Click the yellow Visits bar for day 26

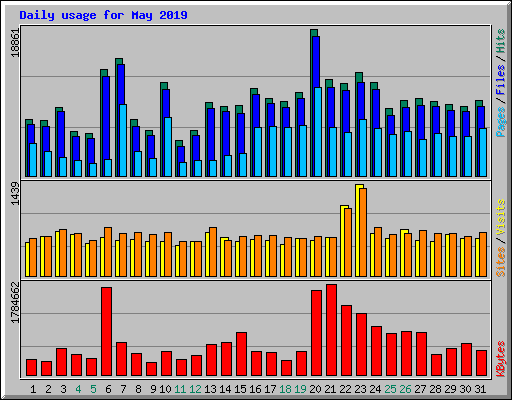tap(403, 253)
